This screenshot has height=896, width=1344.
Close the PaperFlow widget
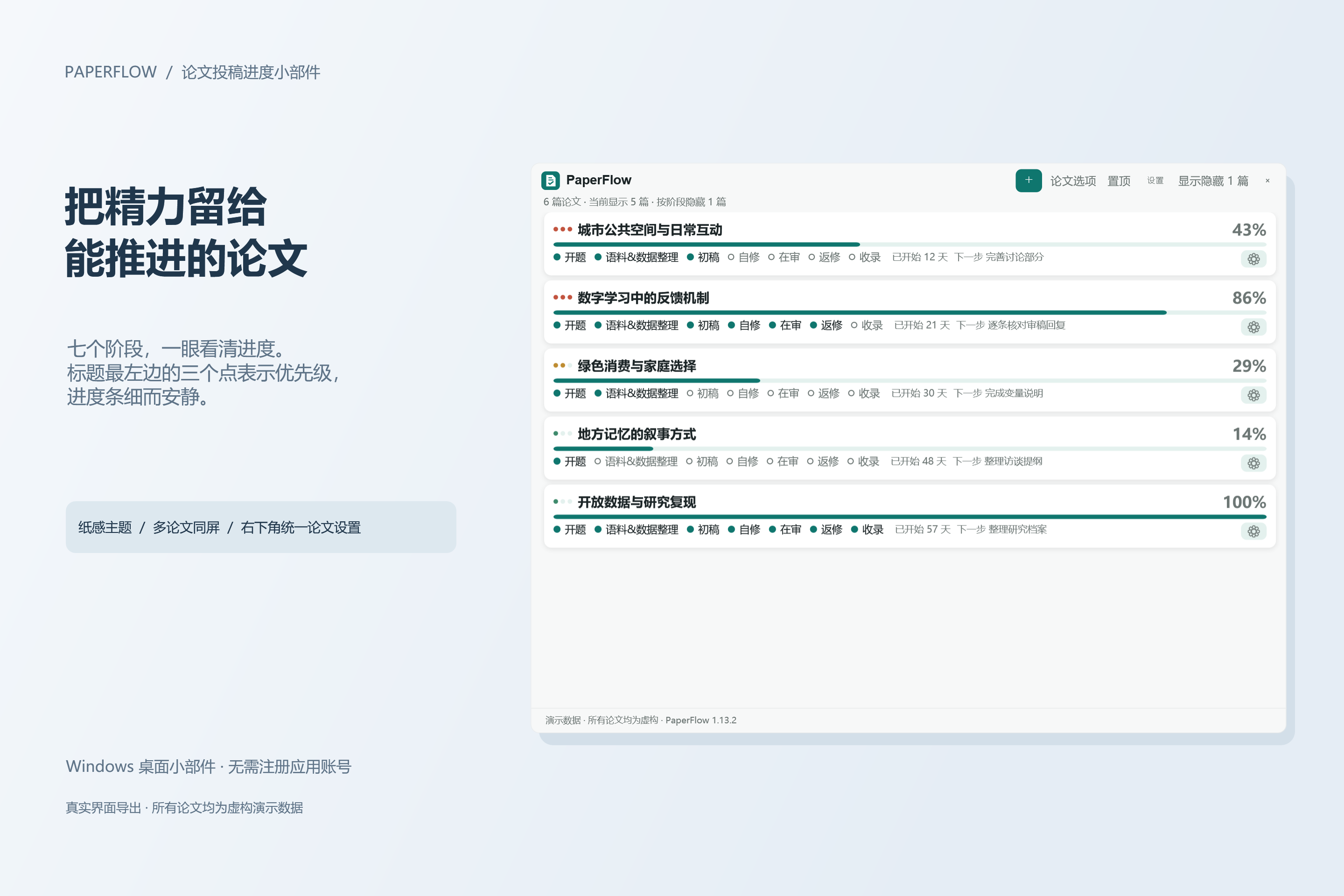(x=1267, y=181)
